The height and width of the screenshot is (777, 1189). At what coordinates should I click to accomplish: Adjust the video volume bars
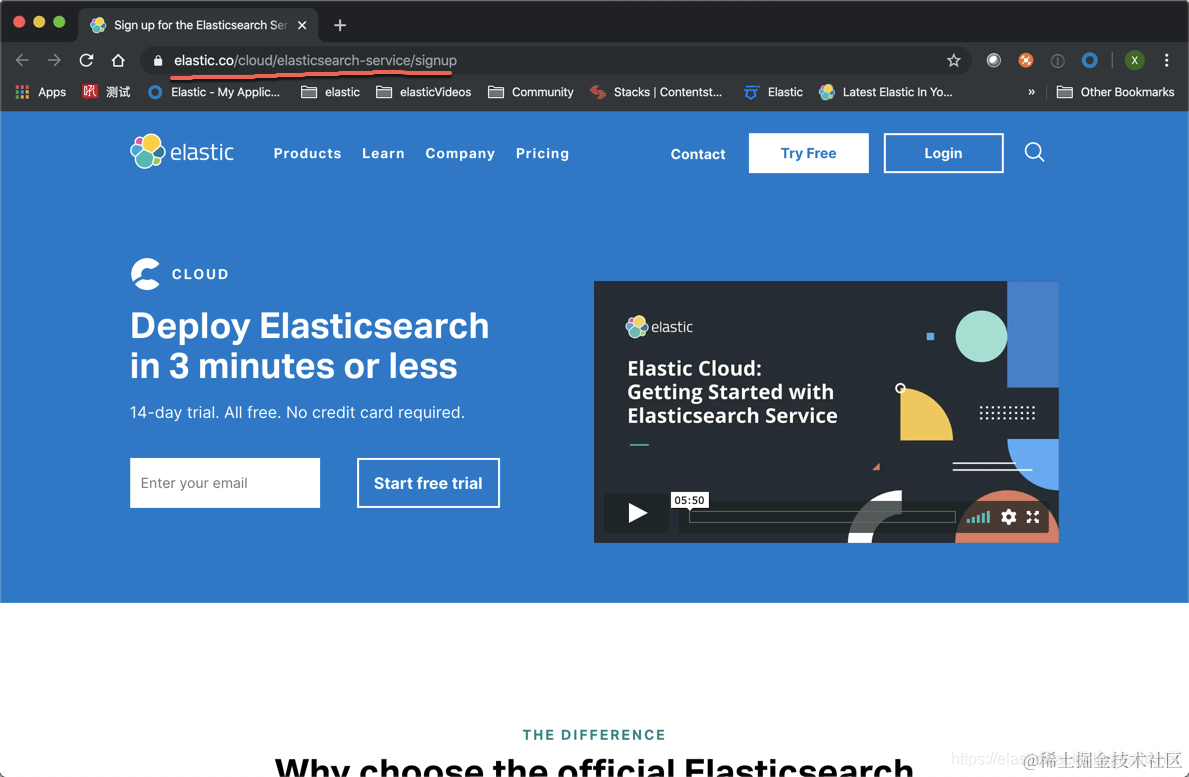(978, 517)
